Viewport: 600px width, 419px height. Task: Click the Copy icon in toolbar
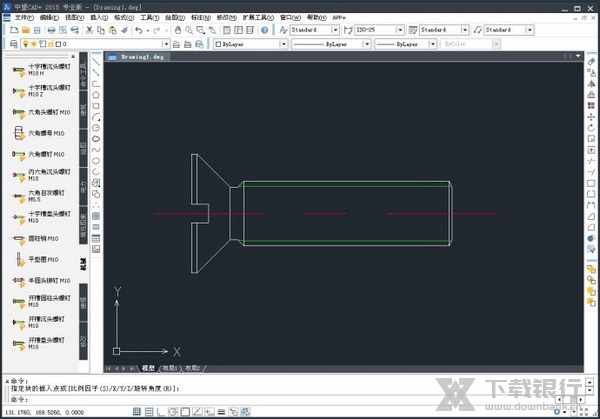(101, 30)
